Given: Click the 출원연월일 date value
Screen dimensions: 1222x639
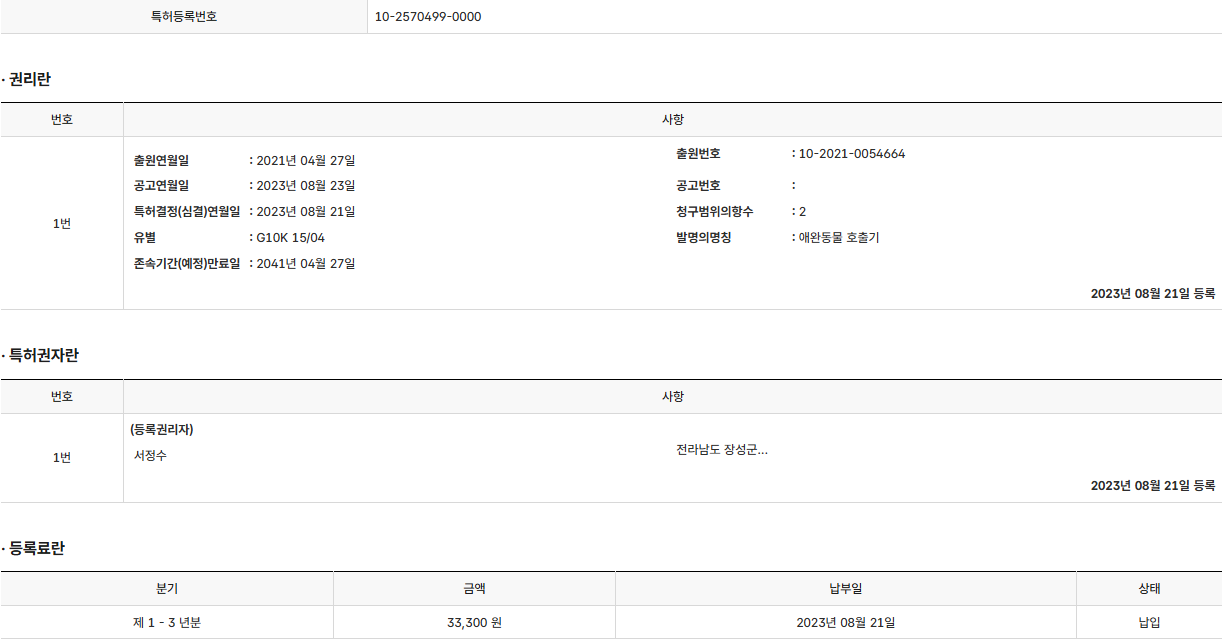Looking at the screenshot, I should 305,160.
